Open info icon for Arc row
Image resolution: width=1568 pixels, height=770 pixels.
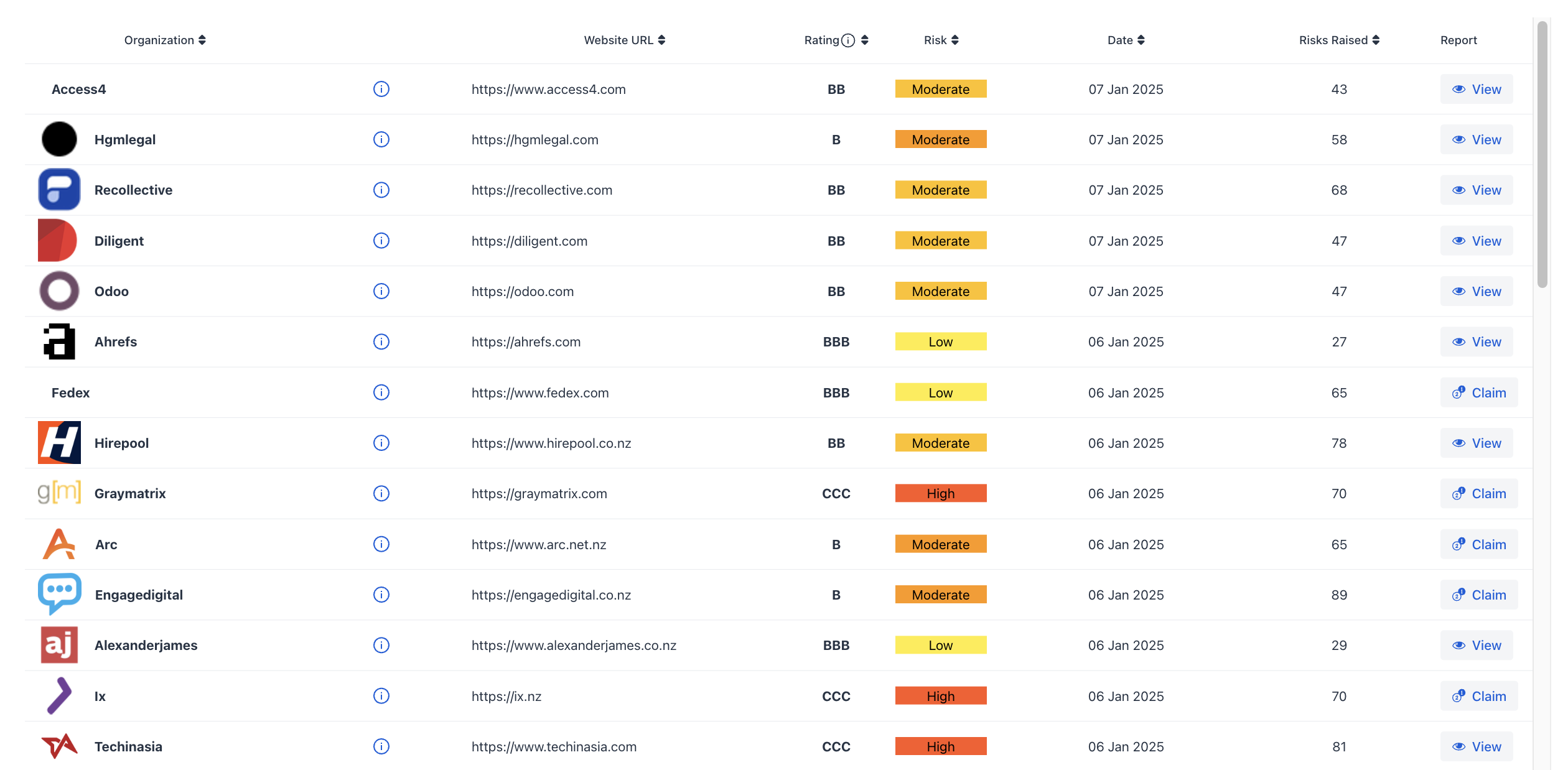[381, 544]
